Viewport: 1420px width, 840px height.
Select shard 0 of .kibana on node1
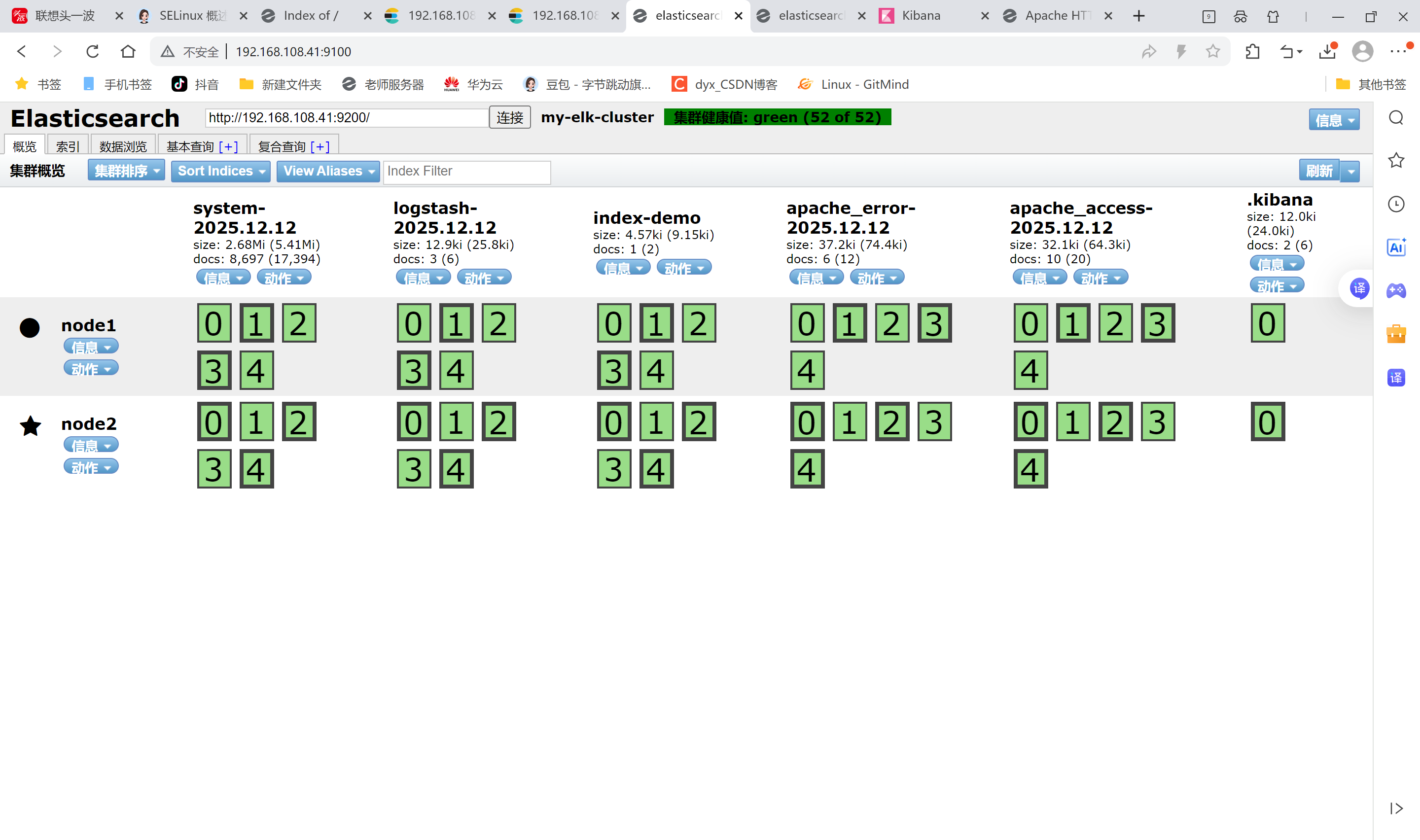click(1267, 323)
